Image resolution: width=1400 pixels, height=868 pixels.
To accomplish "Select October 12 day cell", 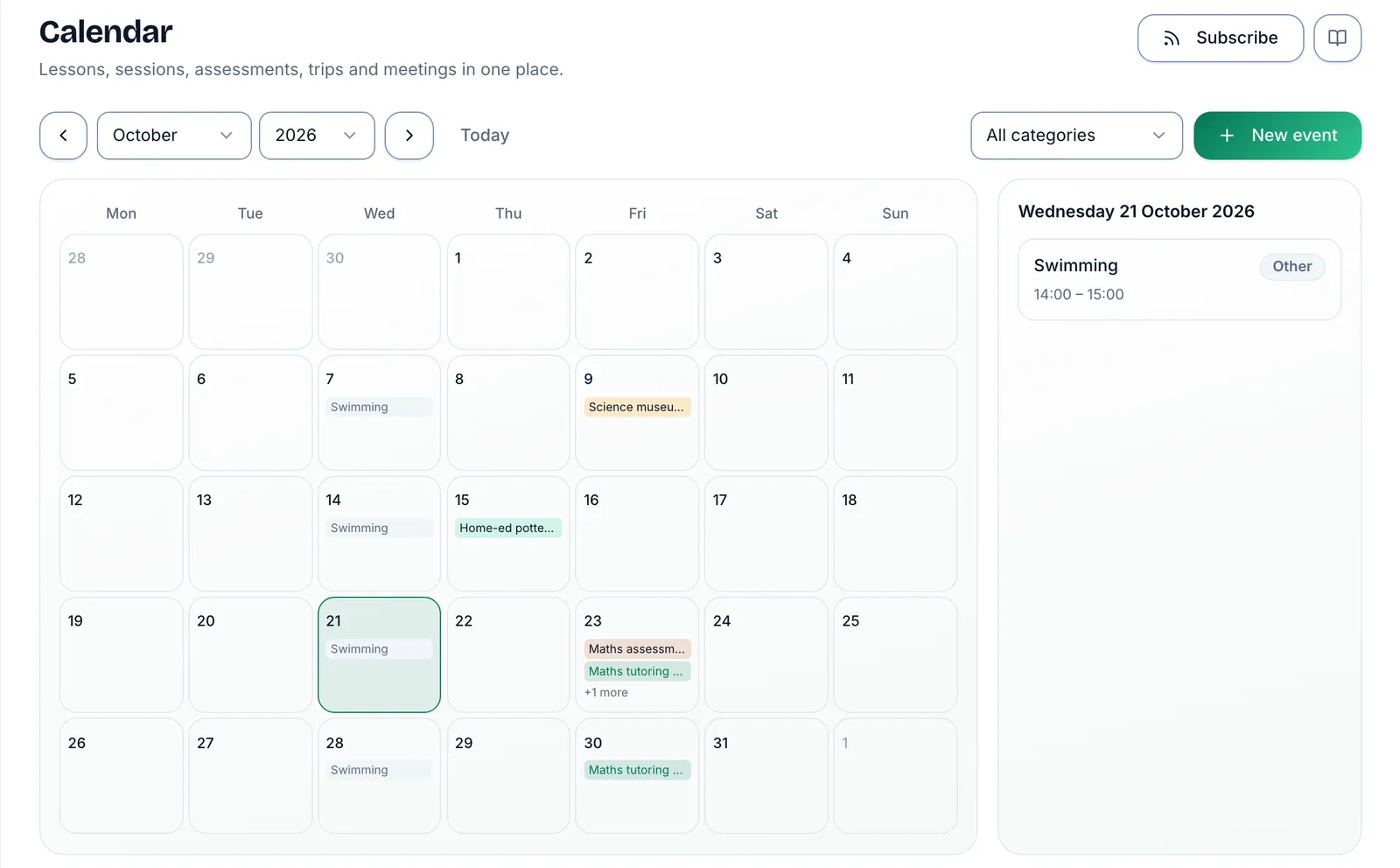I will [x=122, y=534].
